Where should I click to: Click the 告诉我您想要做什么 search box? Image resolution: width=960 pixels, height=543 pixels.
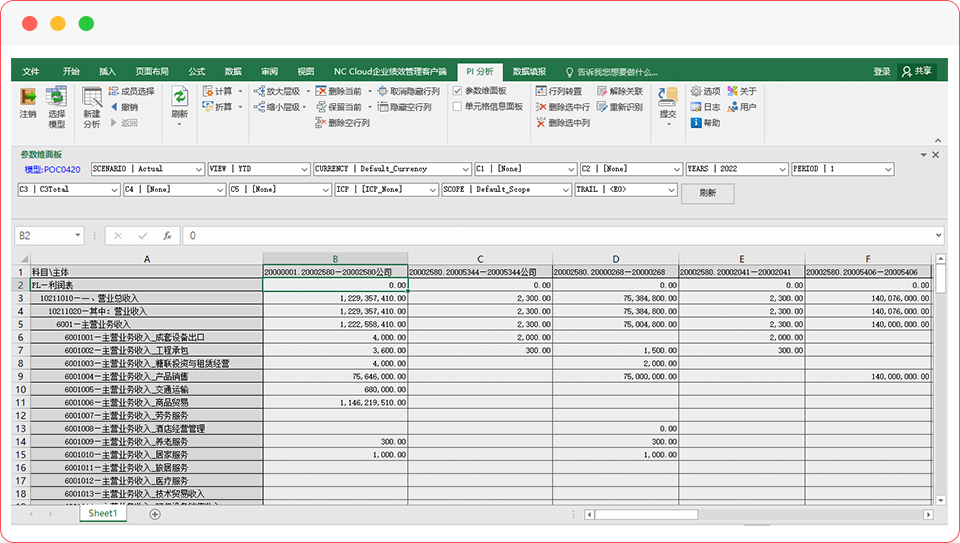coord(612,72)
